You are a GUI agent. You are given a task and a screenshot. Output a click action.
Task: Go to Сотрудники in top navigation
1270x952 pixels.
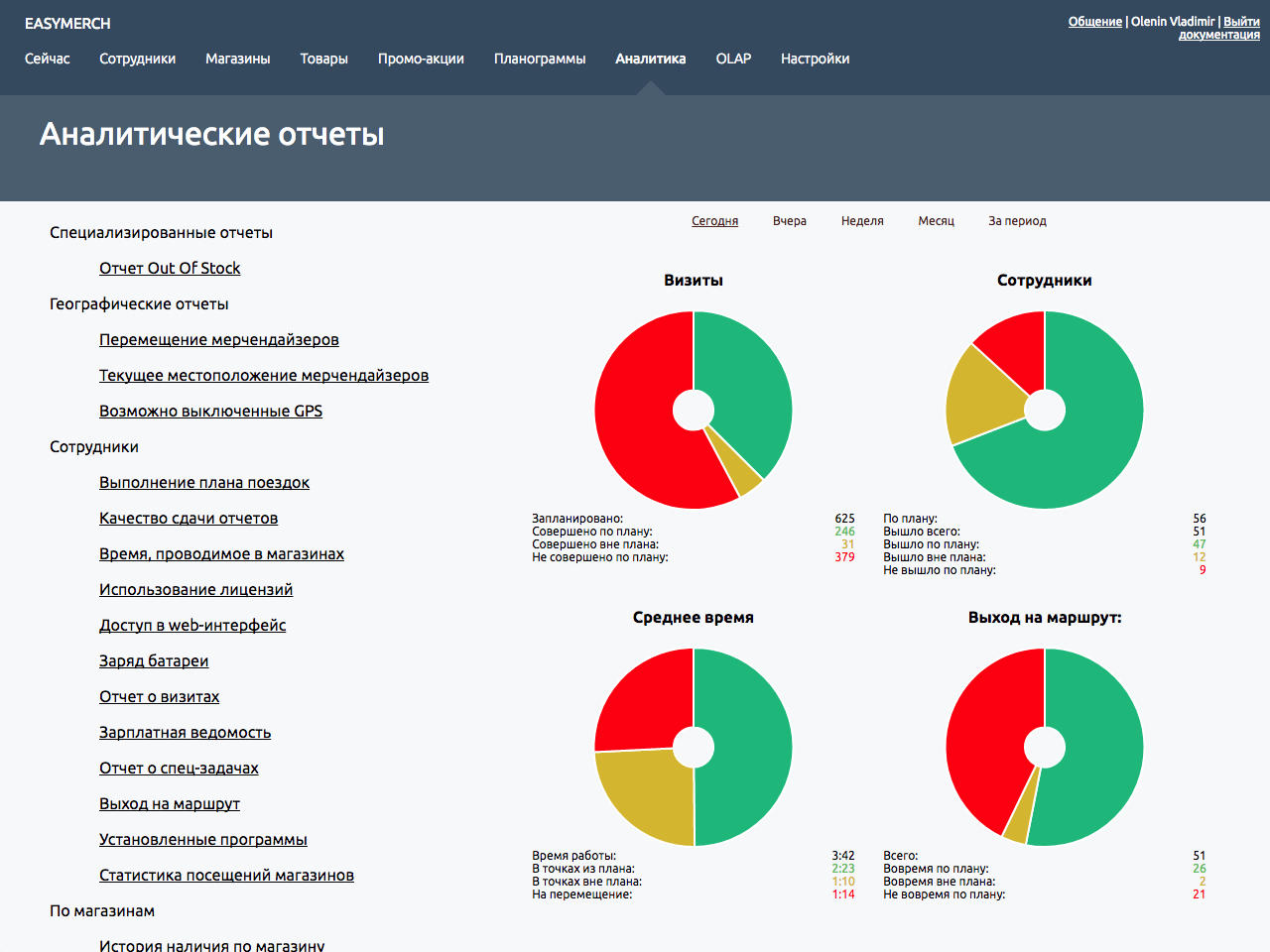(138, 59)
